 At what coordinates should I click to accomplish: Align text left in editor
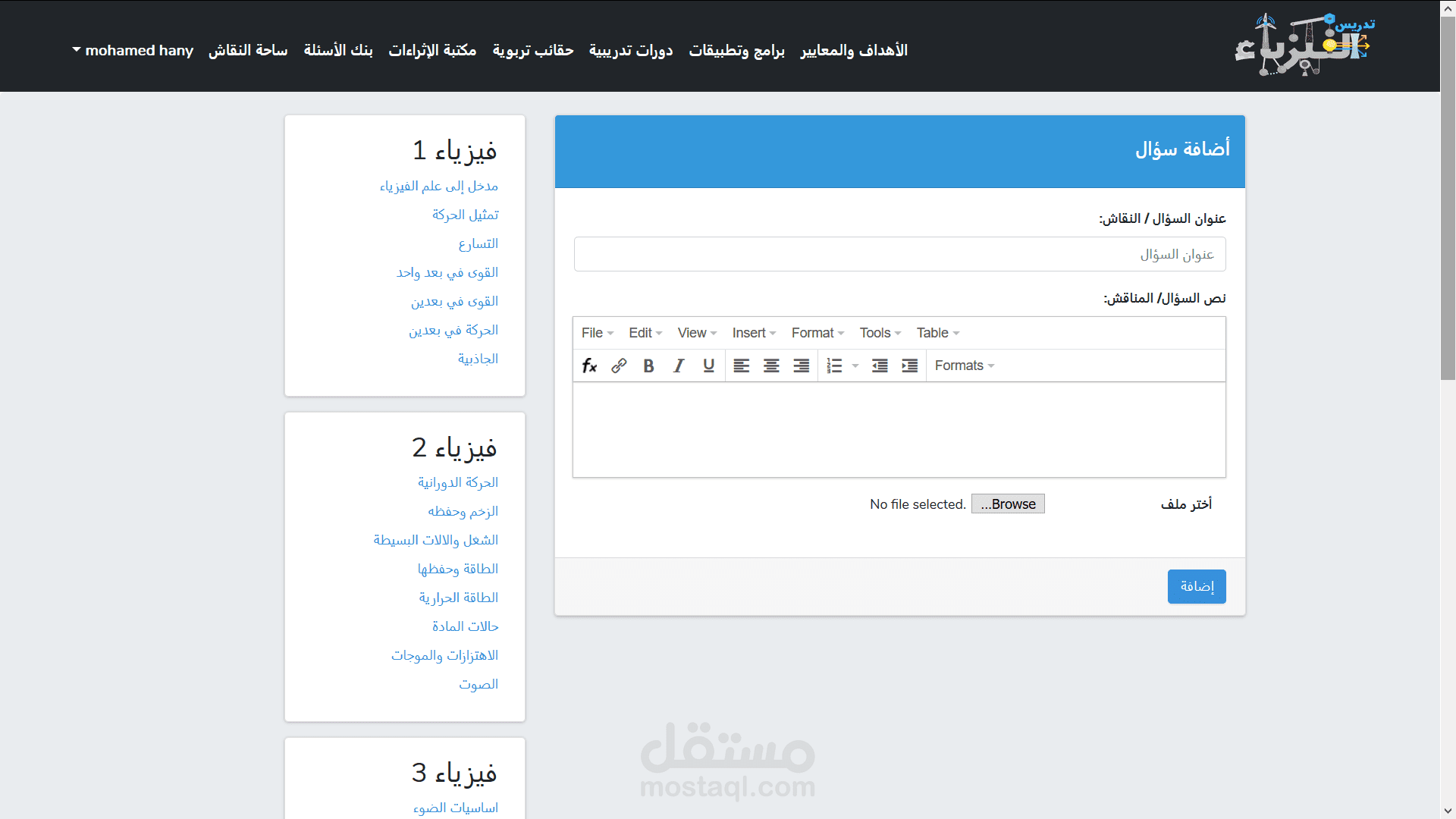(x=742, y=366)
